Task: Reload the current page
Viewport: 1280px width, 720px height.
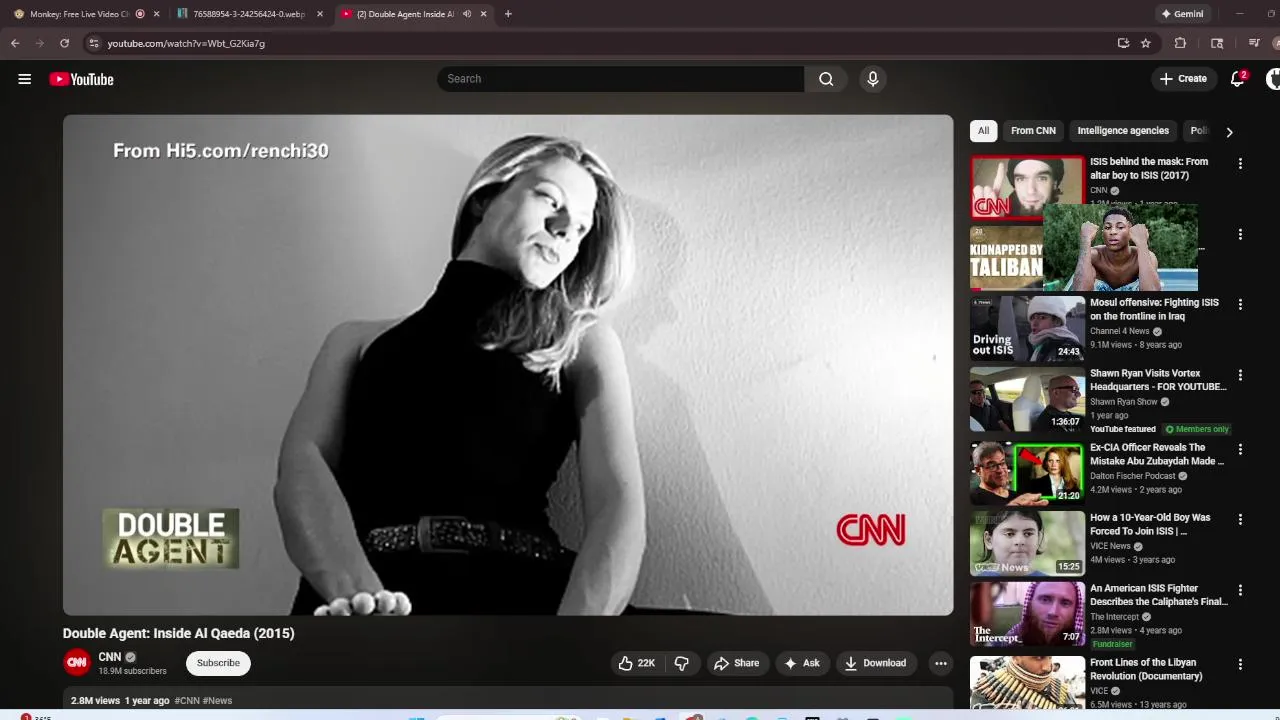Action: [64, 43]
